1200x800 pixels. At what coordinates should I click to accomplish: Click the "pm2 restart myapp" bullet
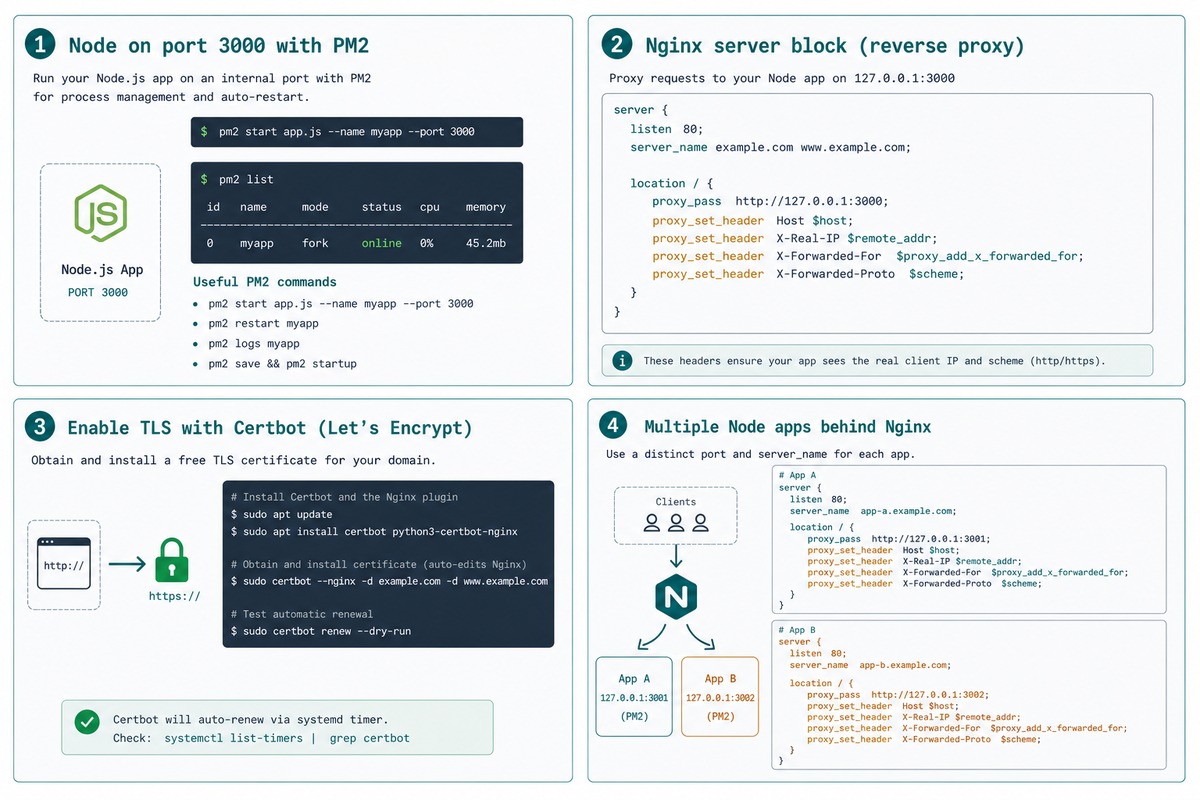click(264, 323)
